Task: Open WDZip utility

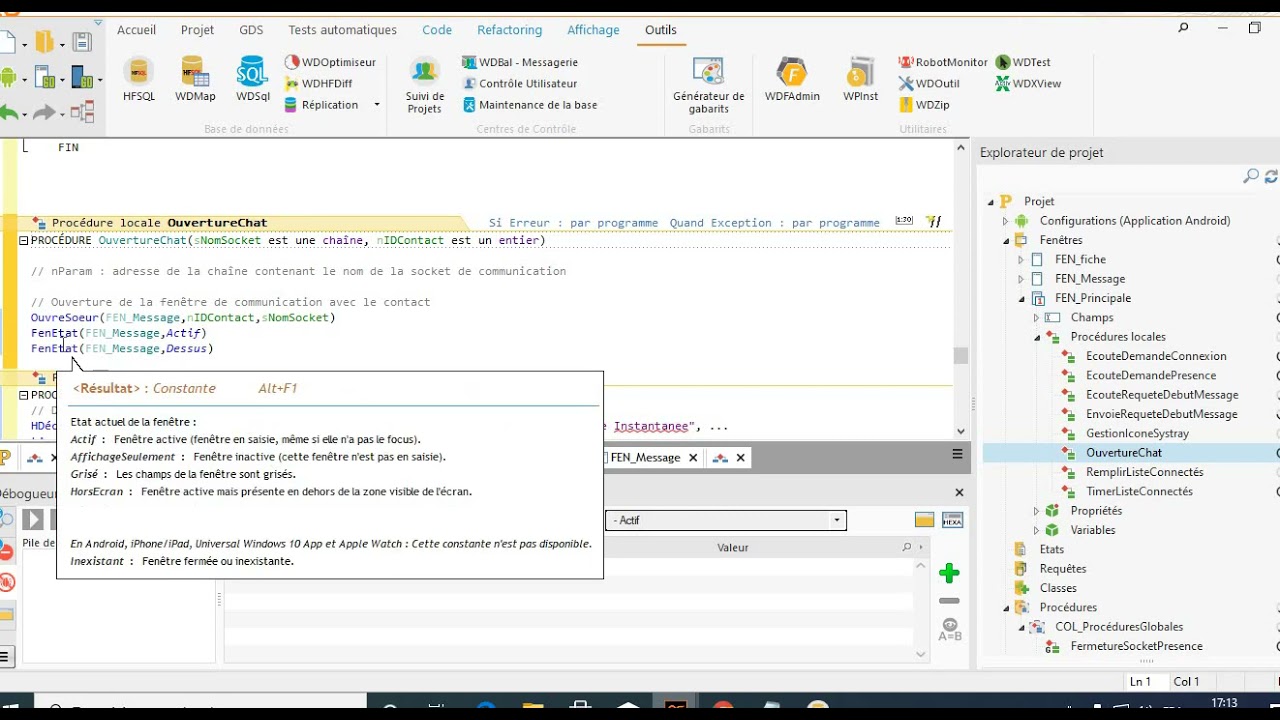Action: tap(924, 105)
